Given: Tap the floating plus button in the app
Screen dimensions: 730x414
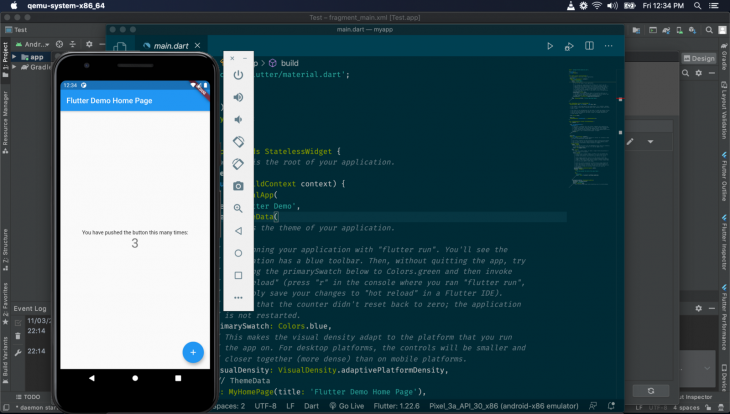Looking at the screenshot, I should click(194, 352).
